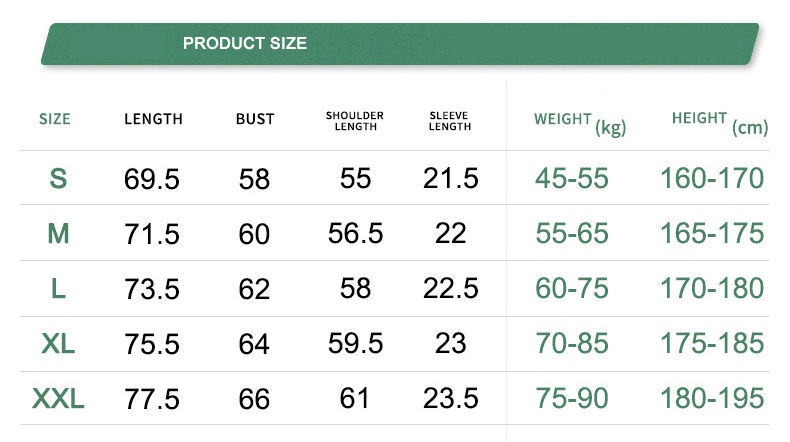Select the 180-195 height range
The image size is (790, 442).
[712, 399]
